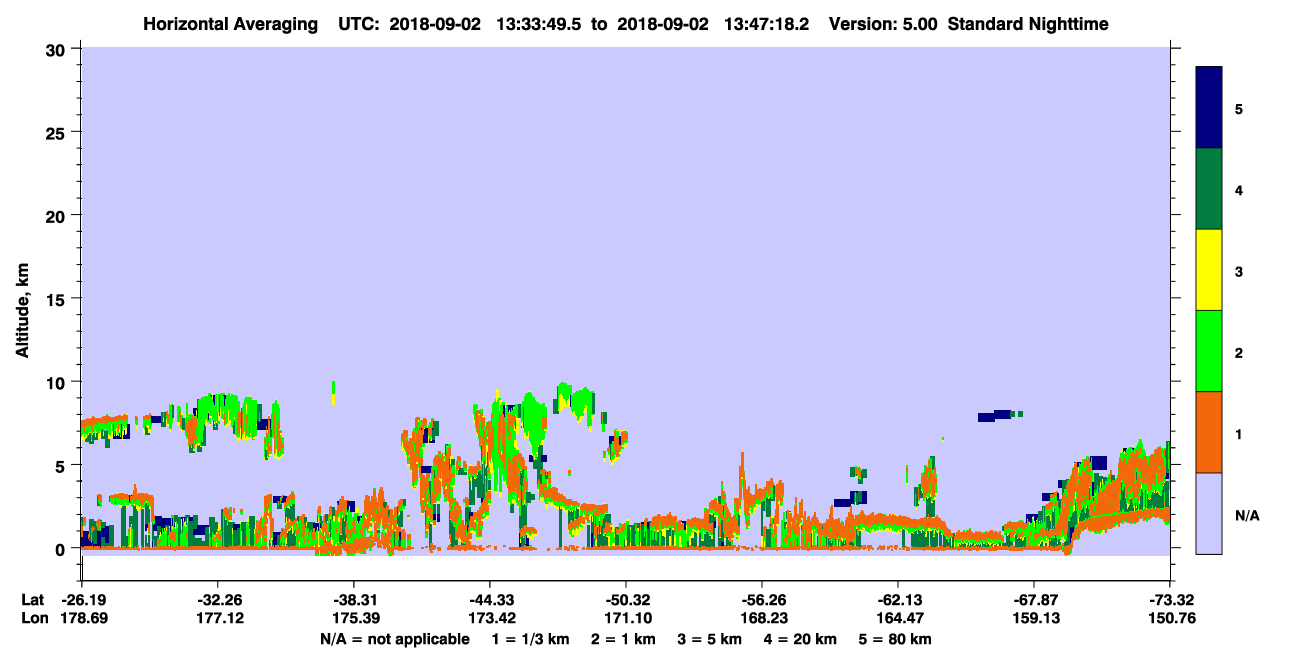Click the 'Lat' row label
This screenshot has width=1300, height=667.
click(x=31, y=600)
